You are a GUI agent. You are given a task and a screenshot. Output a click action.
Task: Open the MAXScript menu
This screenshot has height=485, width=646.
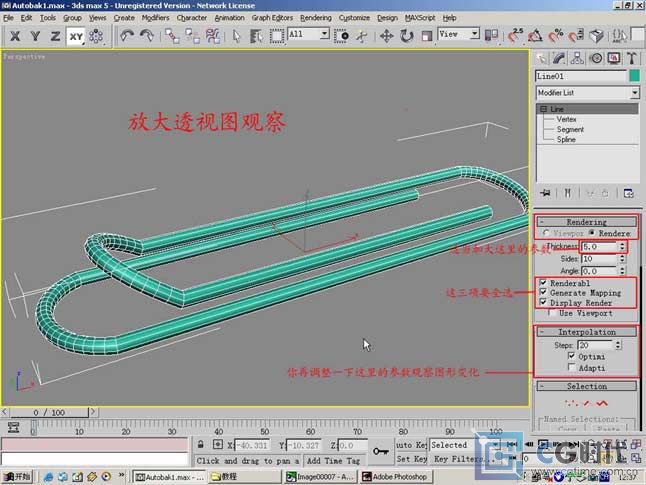click(420, 18)
